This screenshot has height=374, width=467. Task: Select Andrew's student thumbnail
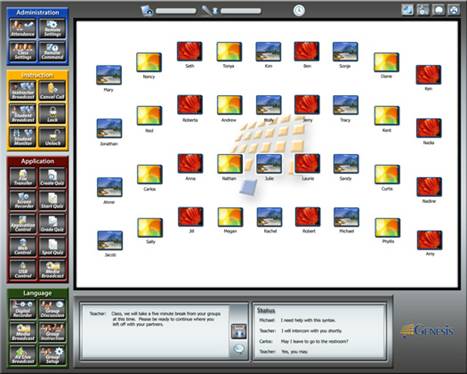pos(229,105)
